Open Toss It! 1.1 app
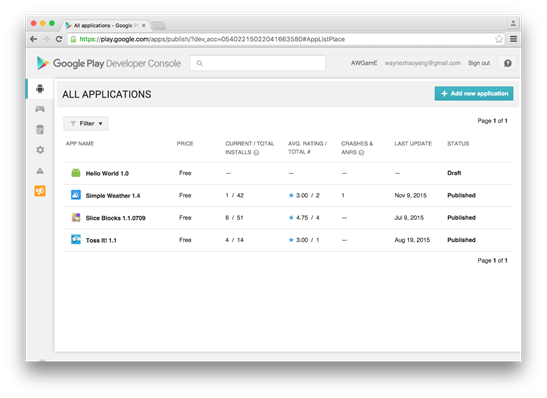 pos(101,240)
